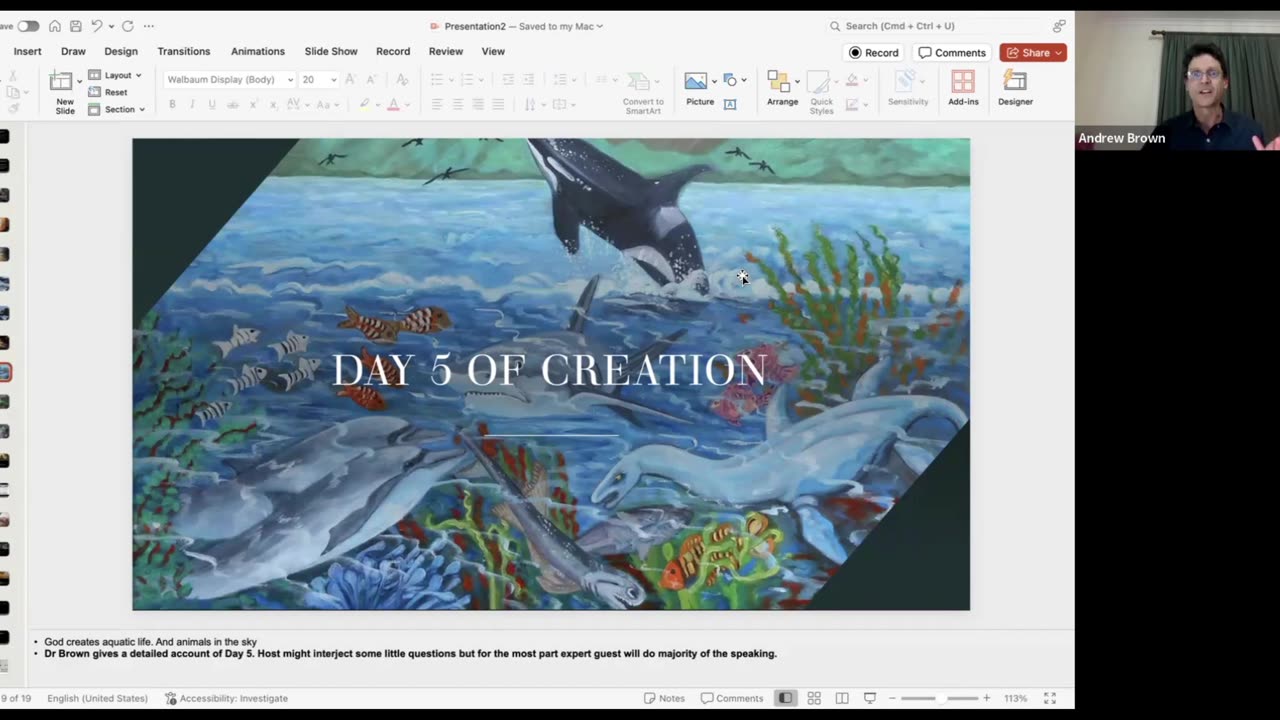Open the Section dropdown
1280x720 pixels.
(117, 109)
